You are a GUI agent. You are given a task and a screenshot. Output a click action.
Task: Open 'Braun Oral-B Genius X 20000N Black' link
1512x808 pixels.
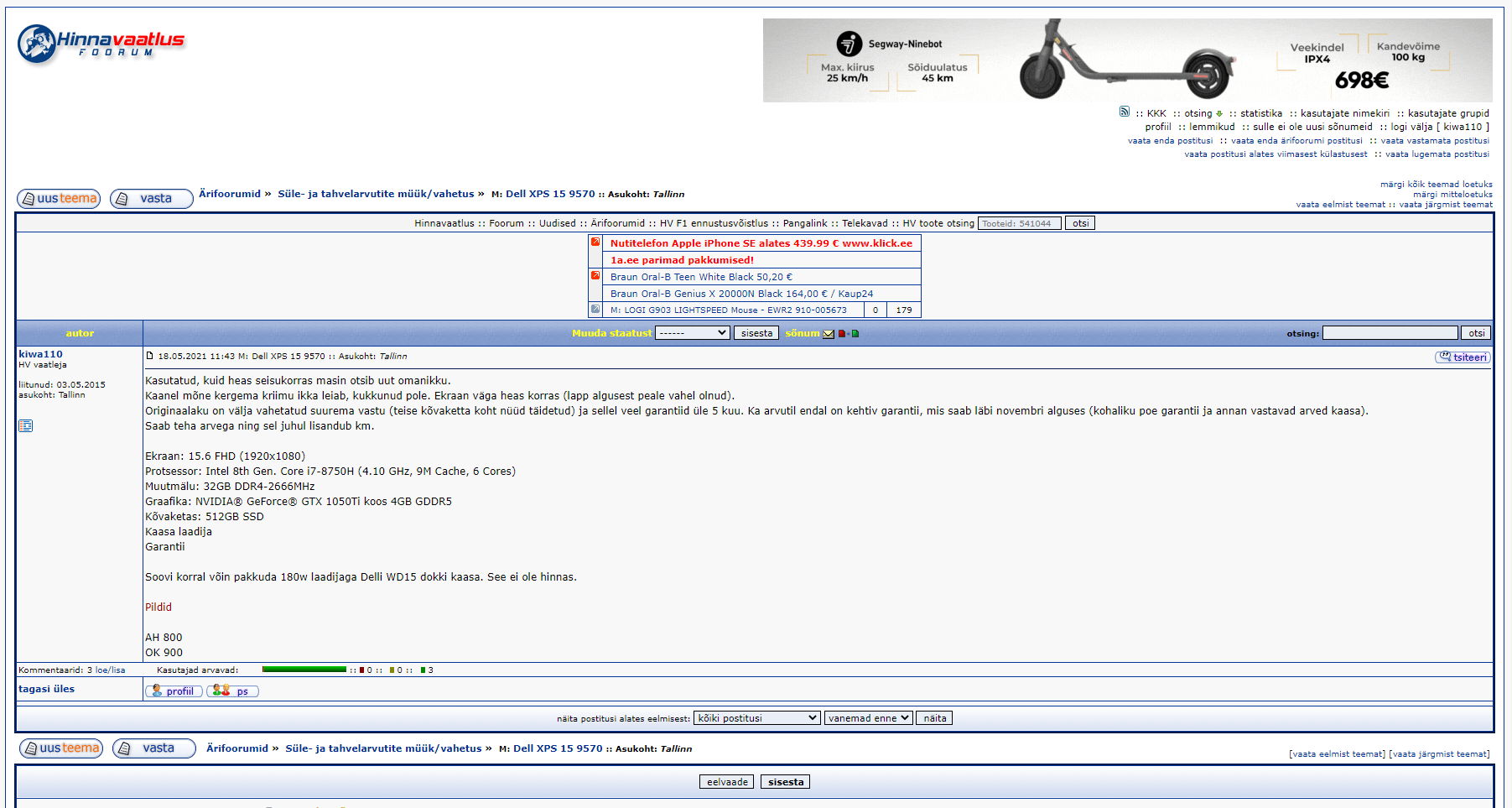[x=741, y=294]
